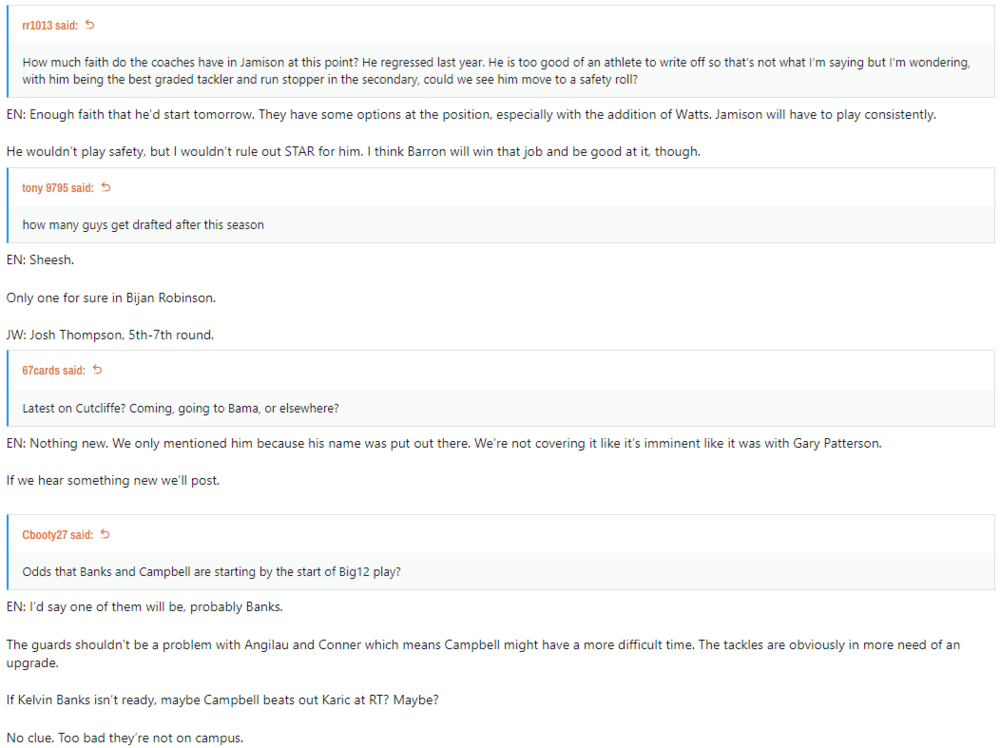Jump to tony 9795's original post arrow

coord(106,187)
